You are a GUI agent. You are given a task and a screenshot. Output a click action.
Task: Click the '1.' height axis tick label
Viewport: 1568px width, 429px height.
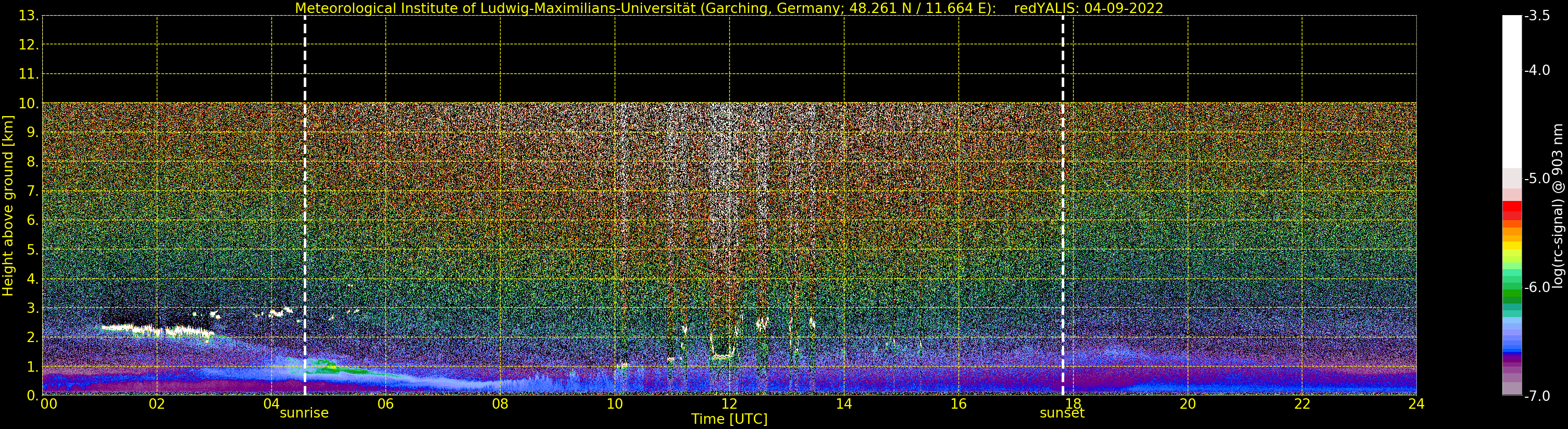point(32,367)
